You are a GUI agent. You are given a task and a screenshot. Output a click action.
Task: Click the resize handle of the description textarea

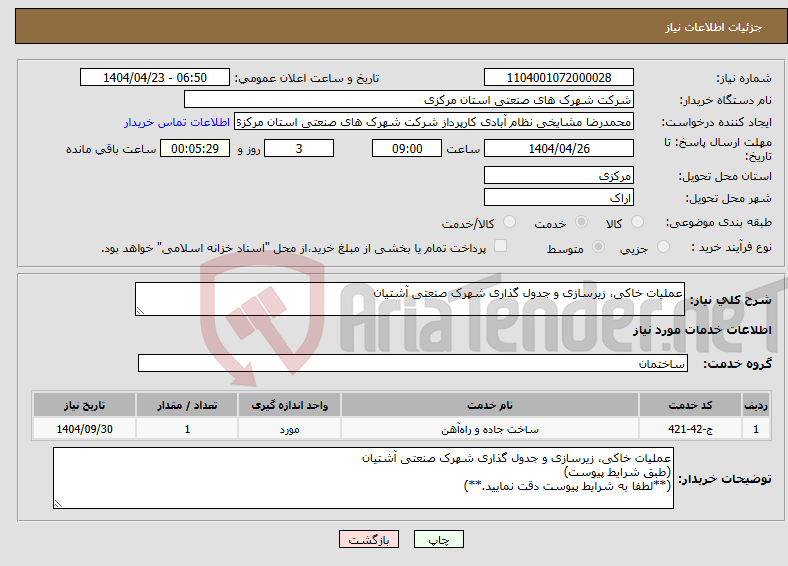click(140, 311)
